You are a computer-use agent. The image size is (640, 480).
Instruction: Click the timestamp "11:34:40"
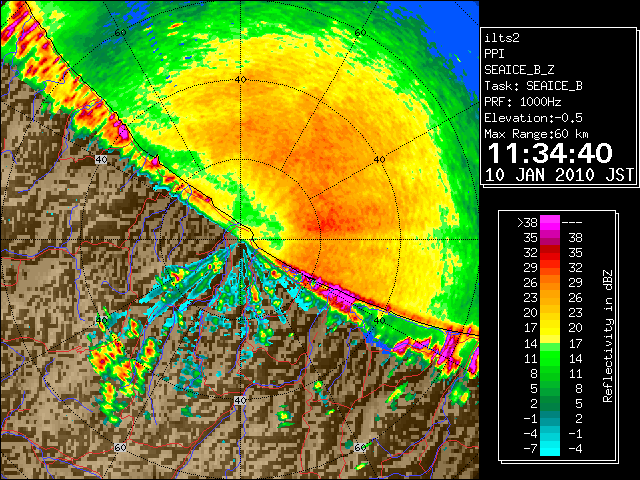(550, 153)
